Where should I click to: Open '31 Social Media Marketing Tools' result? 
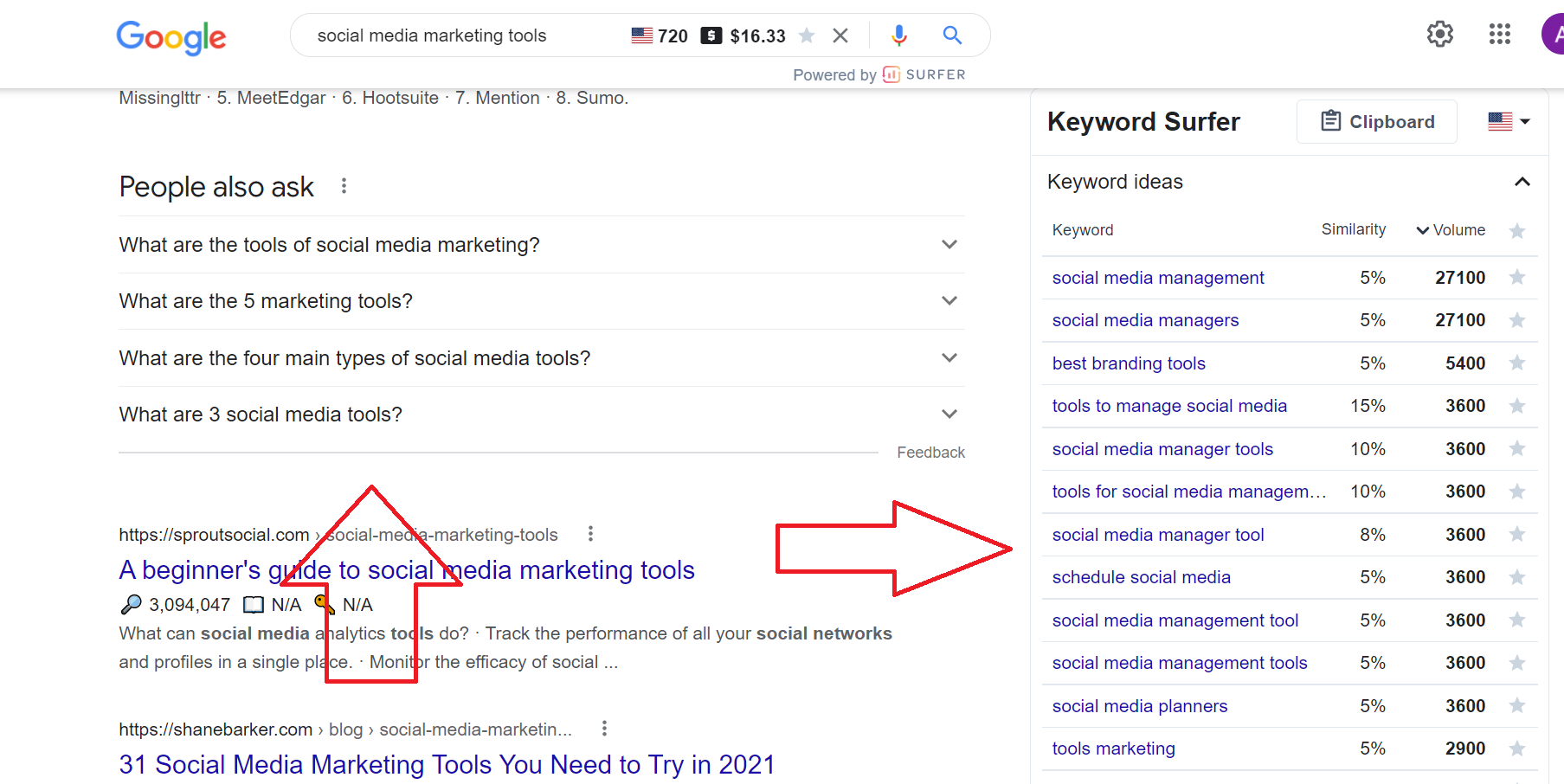447,765
